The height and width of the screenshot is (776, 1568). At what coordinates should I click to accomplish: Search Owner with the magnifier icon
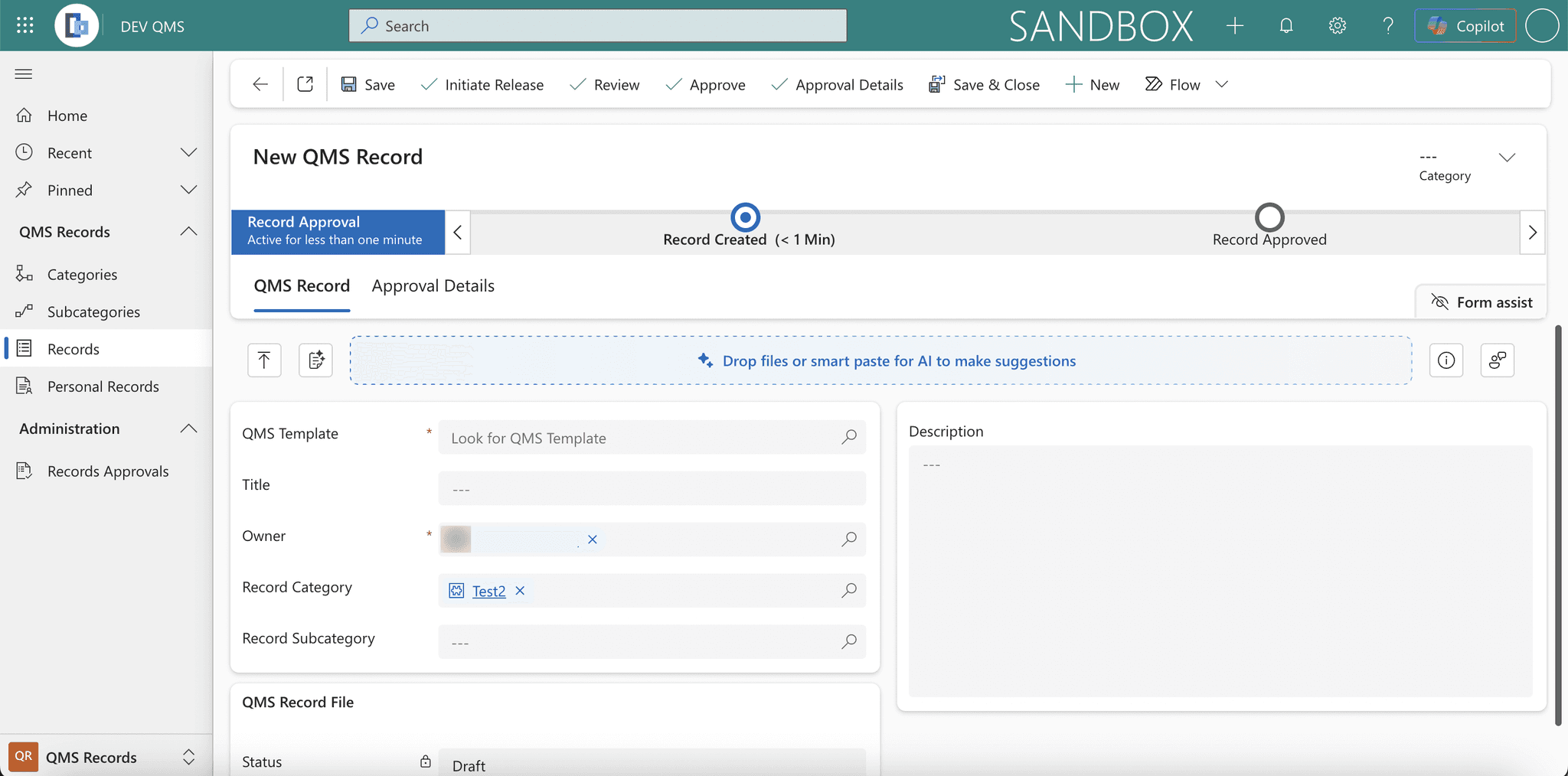click(849, 540)
